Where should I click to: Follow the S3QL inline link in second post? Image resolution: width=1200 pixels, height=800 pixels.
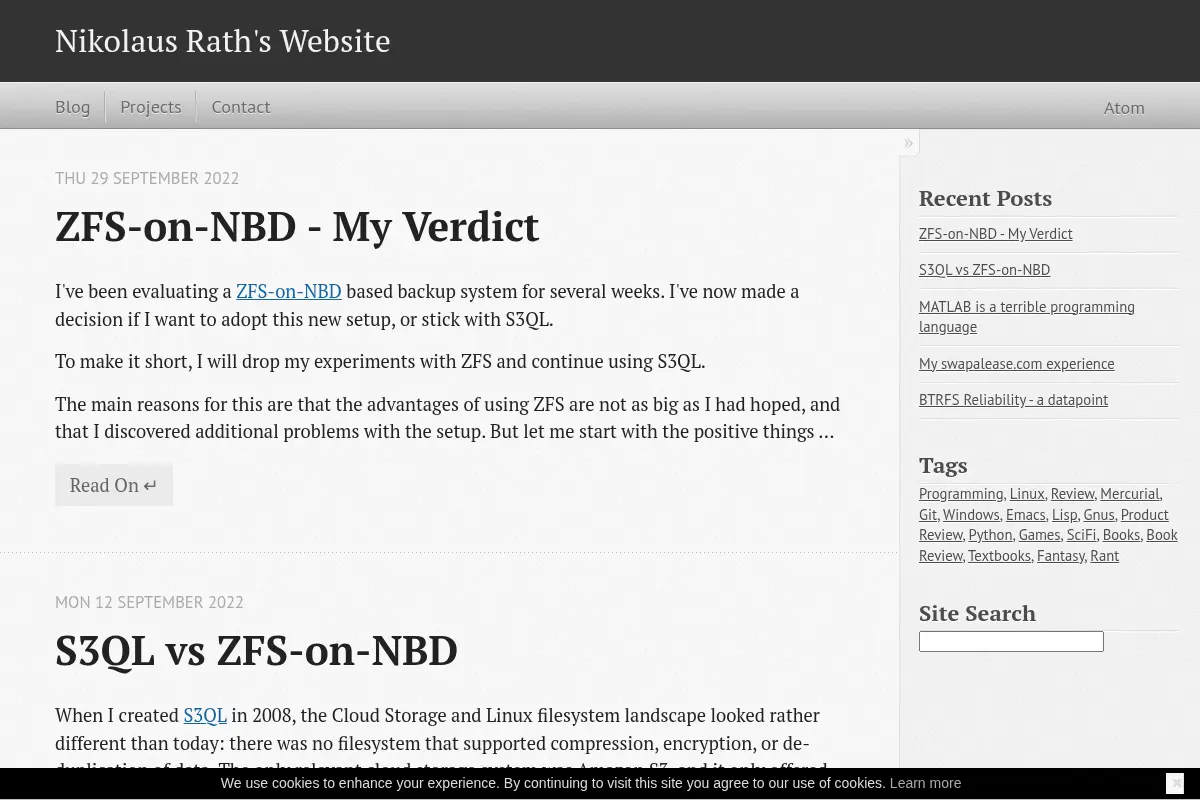[x=205, y=715]
